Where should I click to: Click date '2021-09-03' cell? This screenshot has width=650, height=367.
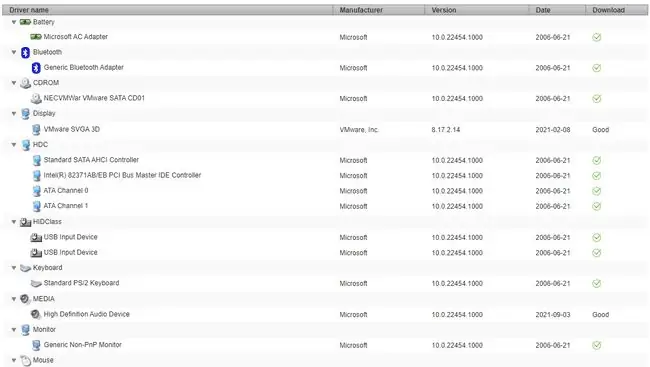pos(553,315)
